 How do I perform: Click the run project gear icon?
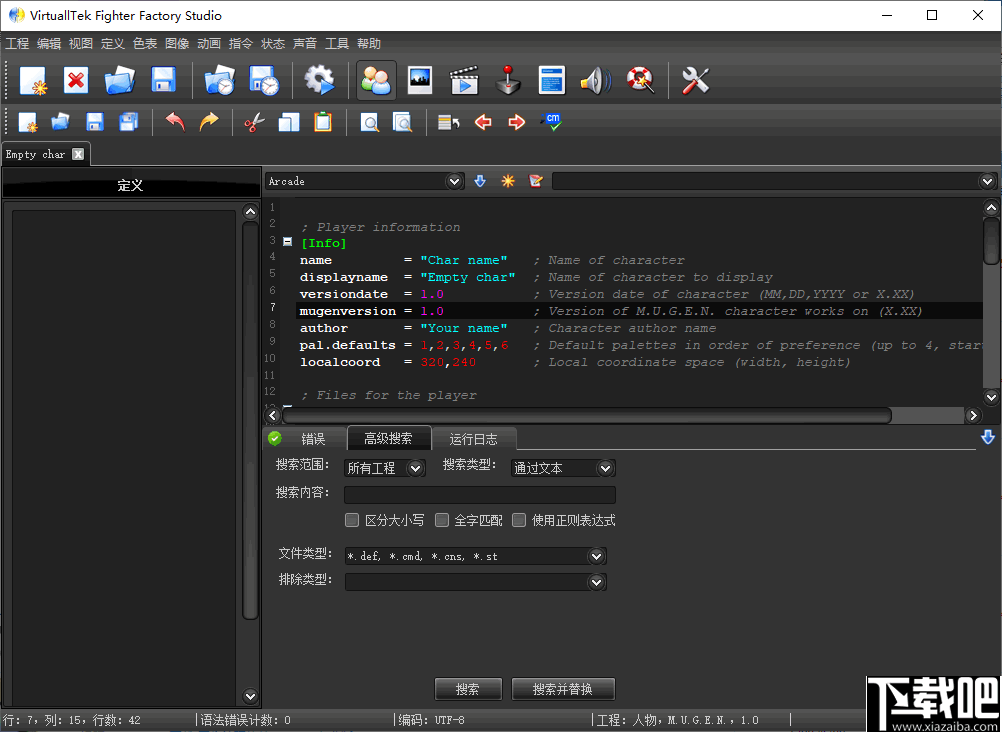319,81
